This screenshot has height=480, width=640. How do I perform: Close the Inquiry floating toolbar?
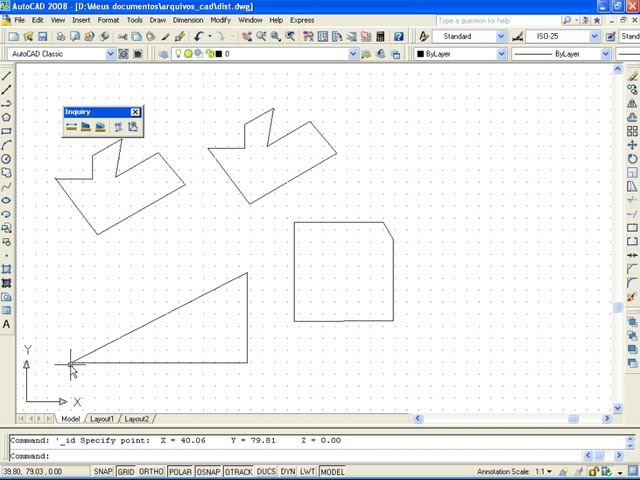click(x=136, y=112)
